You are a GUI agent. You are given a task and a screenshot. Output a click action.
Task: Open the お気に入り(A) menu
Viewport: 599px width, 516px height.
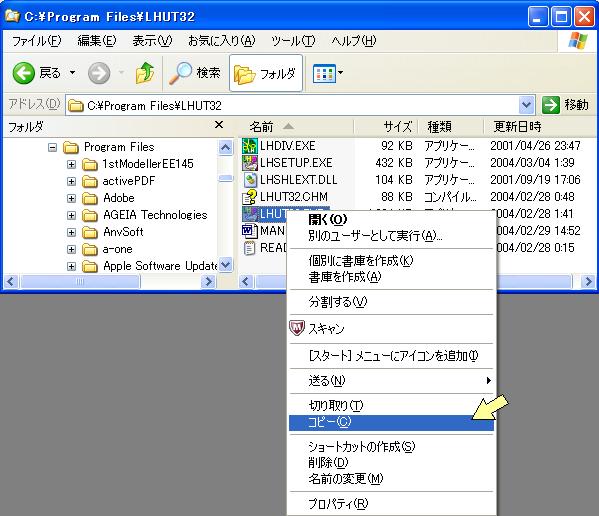222,40
